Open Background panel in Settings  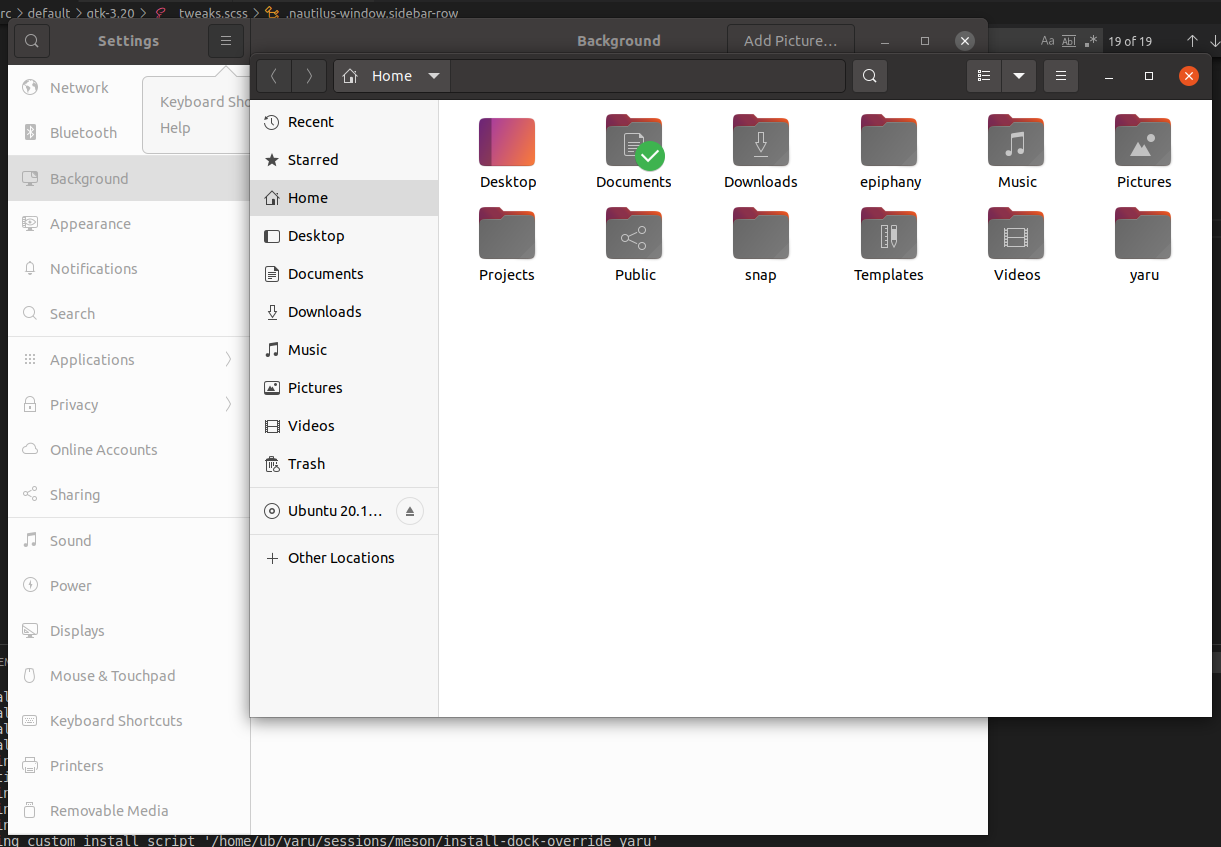click(129, 179)
